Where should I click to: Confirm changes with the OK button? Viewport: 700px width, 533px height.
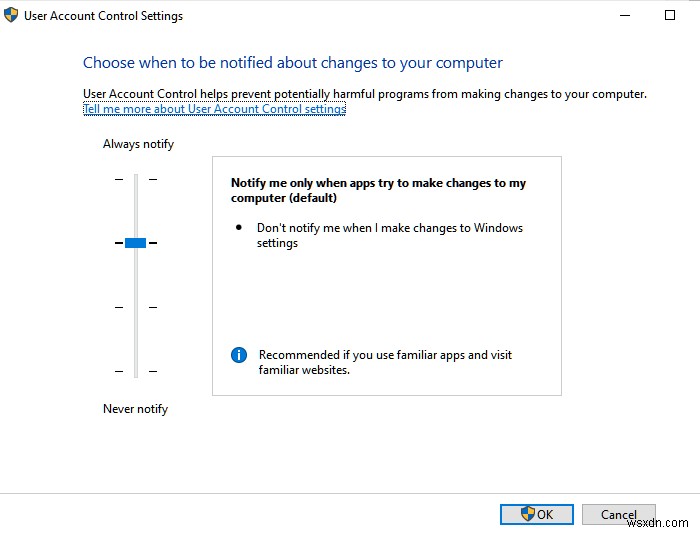click(x=537, y=514)
